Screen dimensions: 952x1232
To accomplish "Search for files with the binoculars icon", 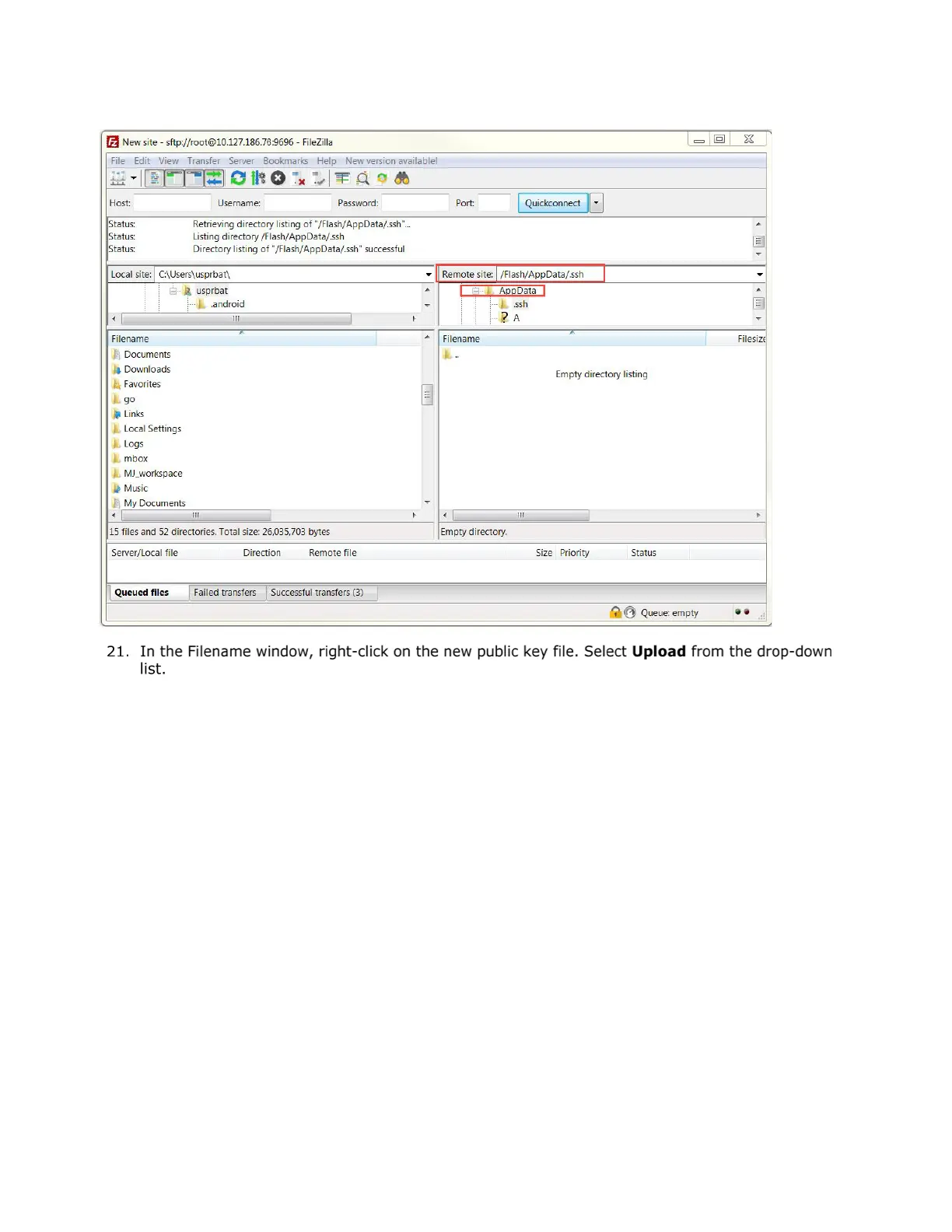I will tap(402, 179).
